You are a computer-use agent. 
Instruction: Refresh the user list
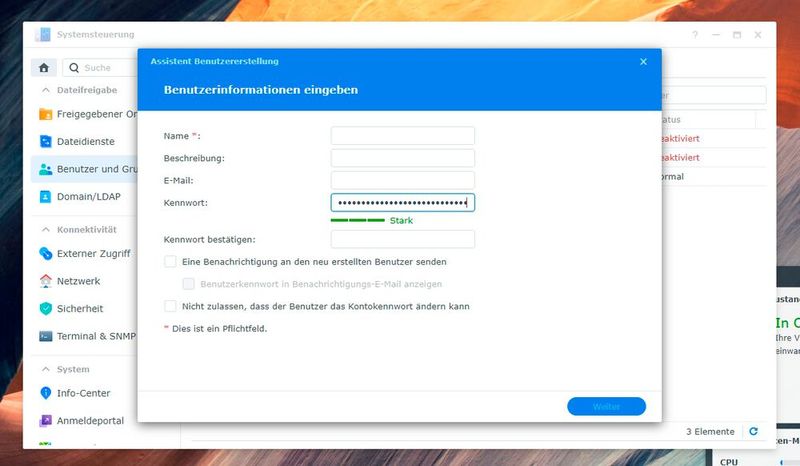point(753,431)
